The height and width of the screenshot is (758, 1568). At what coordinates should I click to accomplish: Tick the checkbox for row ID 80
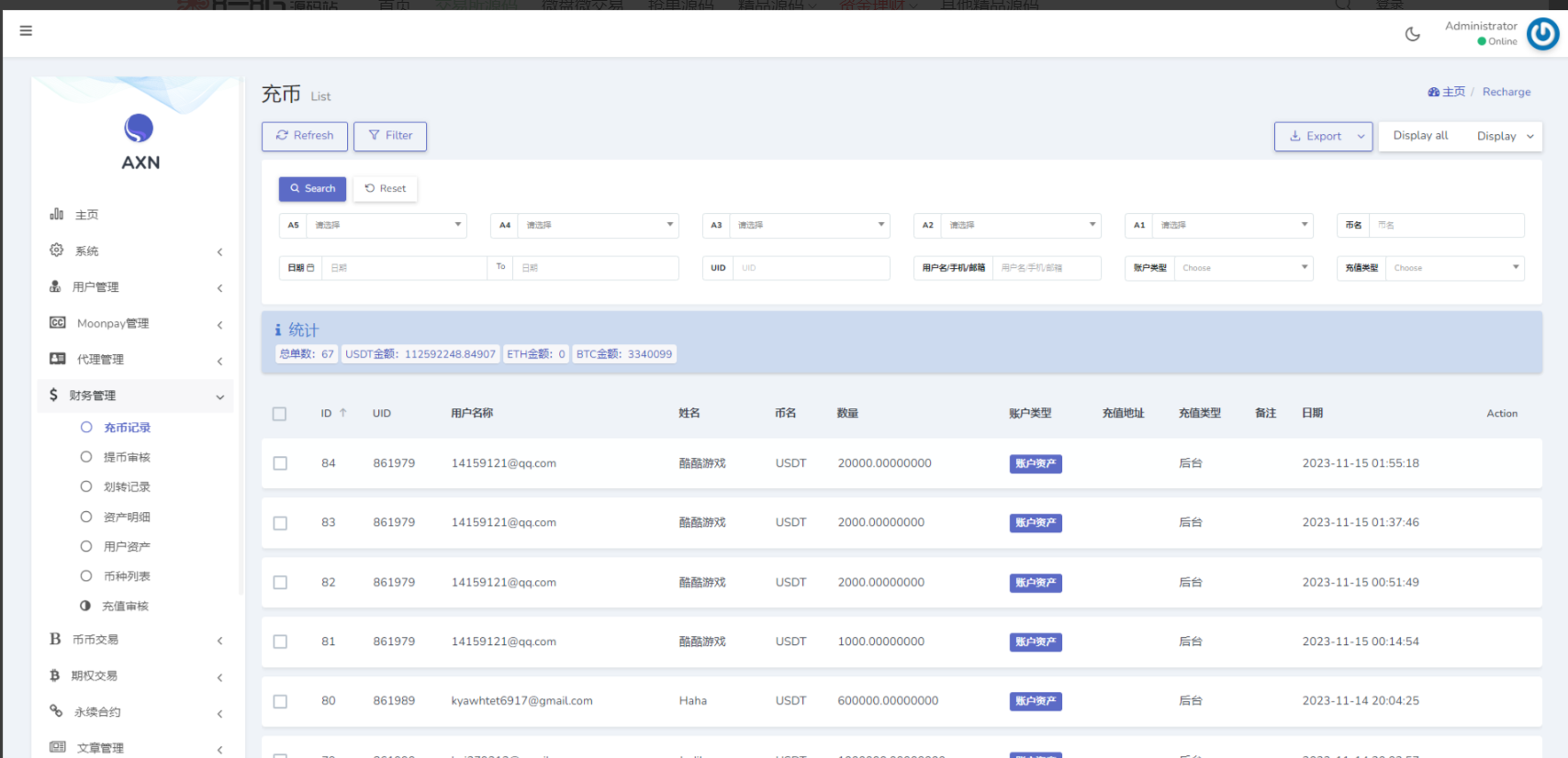coord(280,701)
